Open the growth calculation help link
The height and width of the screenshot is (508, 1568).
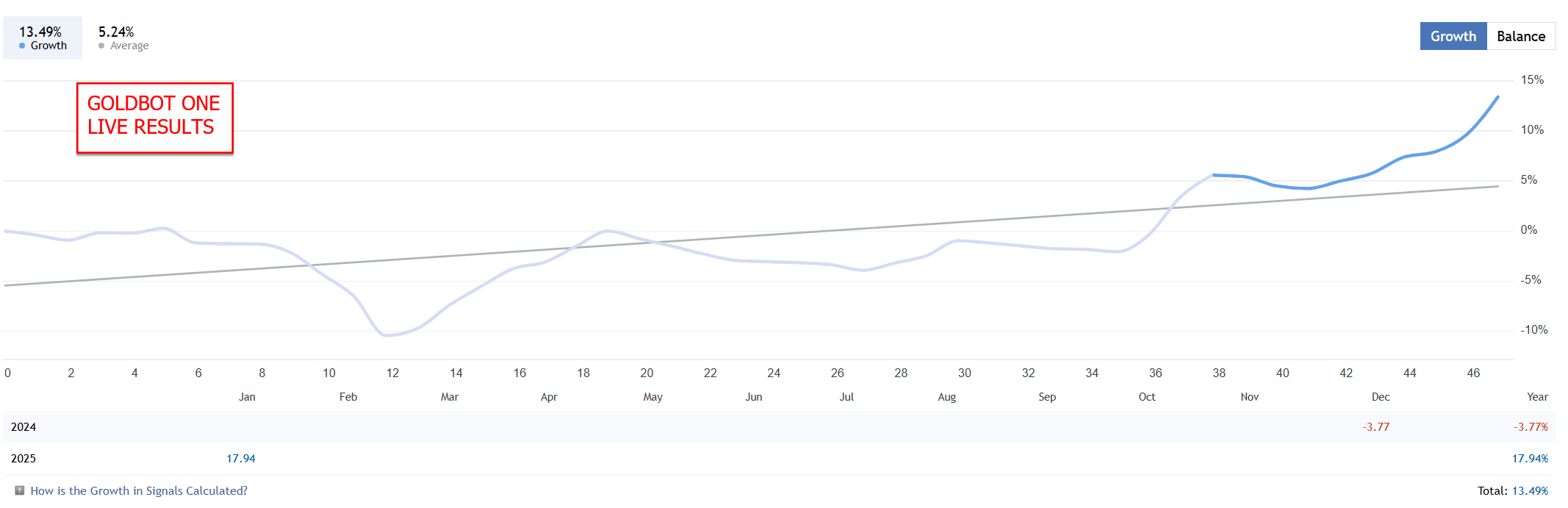139,490
